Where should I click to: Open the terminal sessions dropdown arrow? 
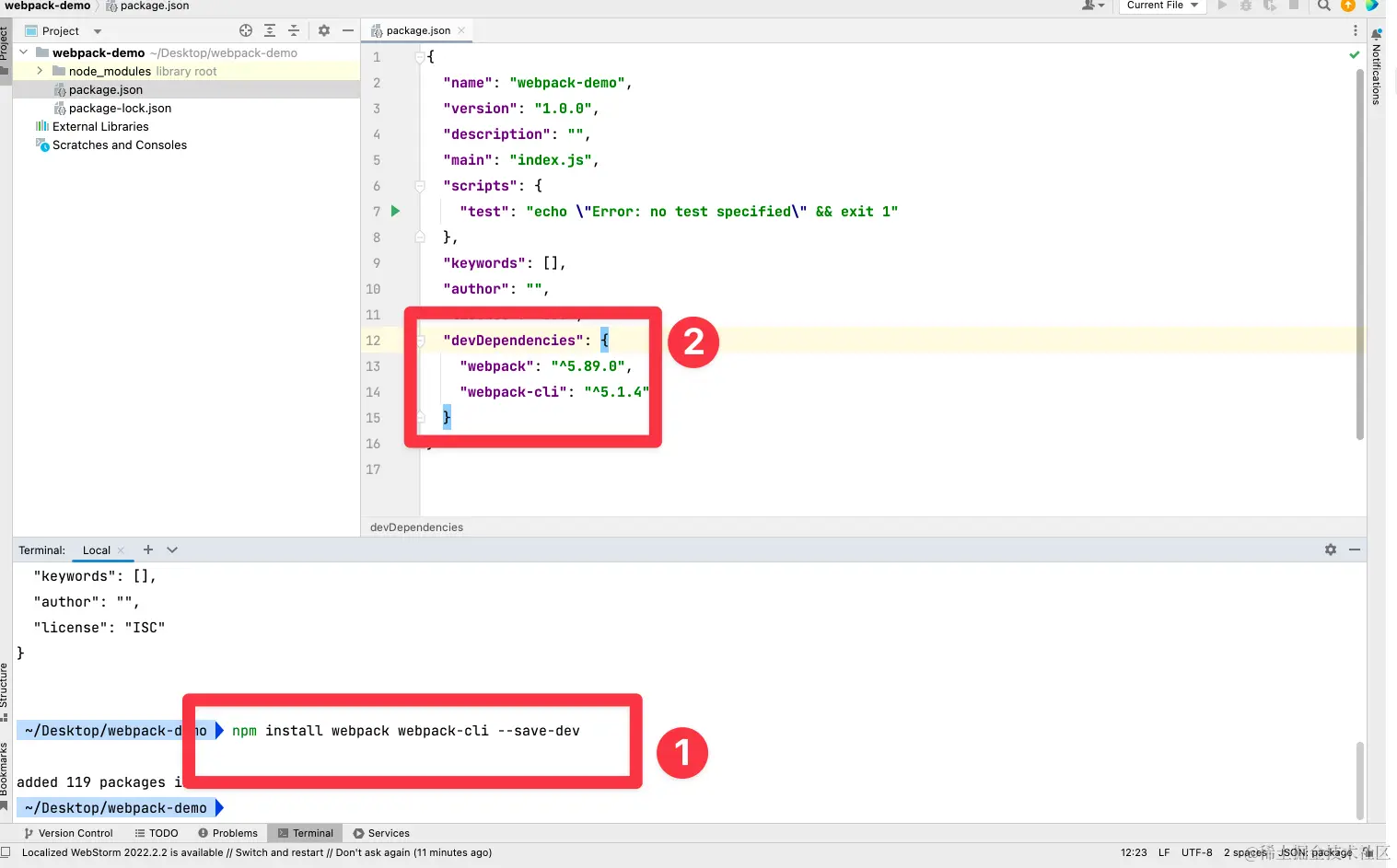click(172, 550)
